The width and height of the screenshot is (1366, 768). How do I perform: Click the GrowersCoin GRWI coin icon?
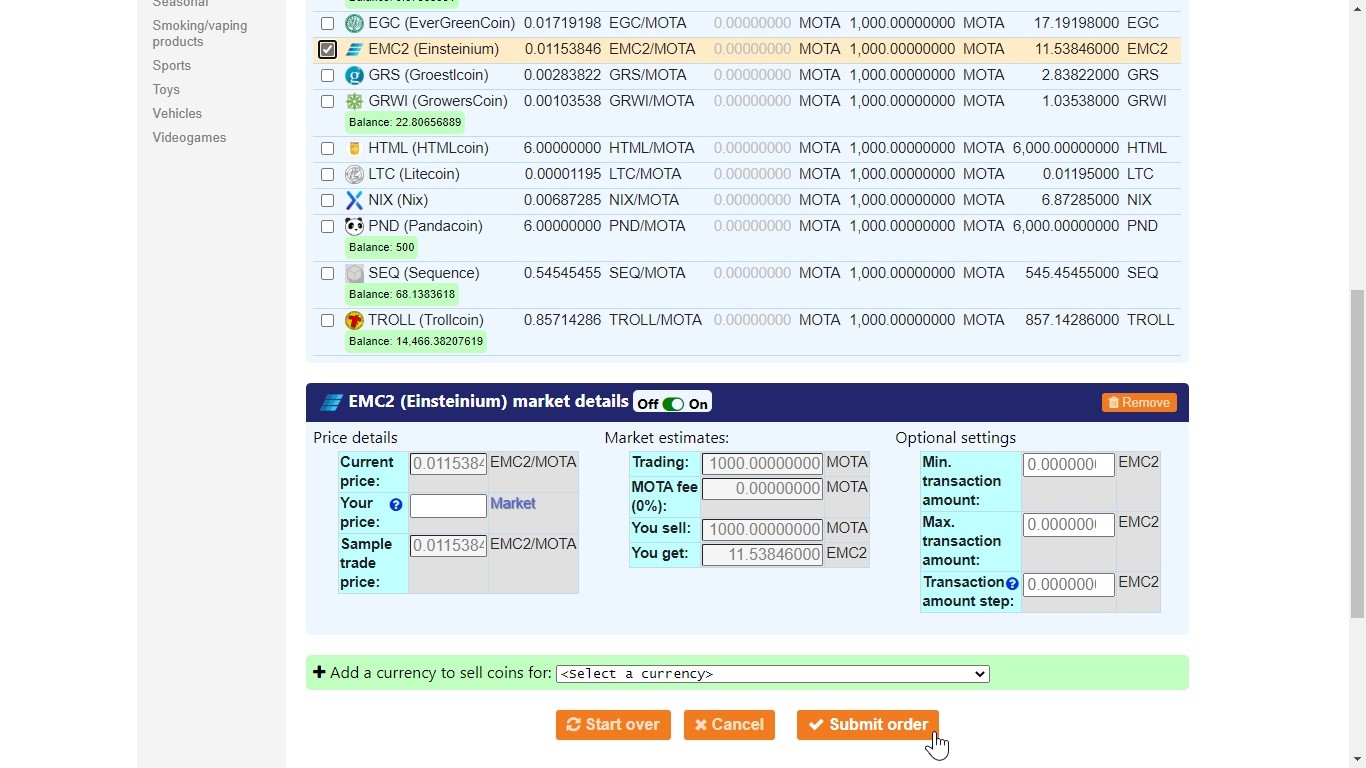(x=354, y=101)
